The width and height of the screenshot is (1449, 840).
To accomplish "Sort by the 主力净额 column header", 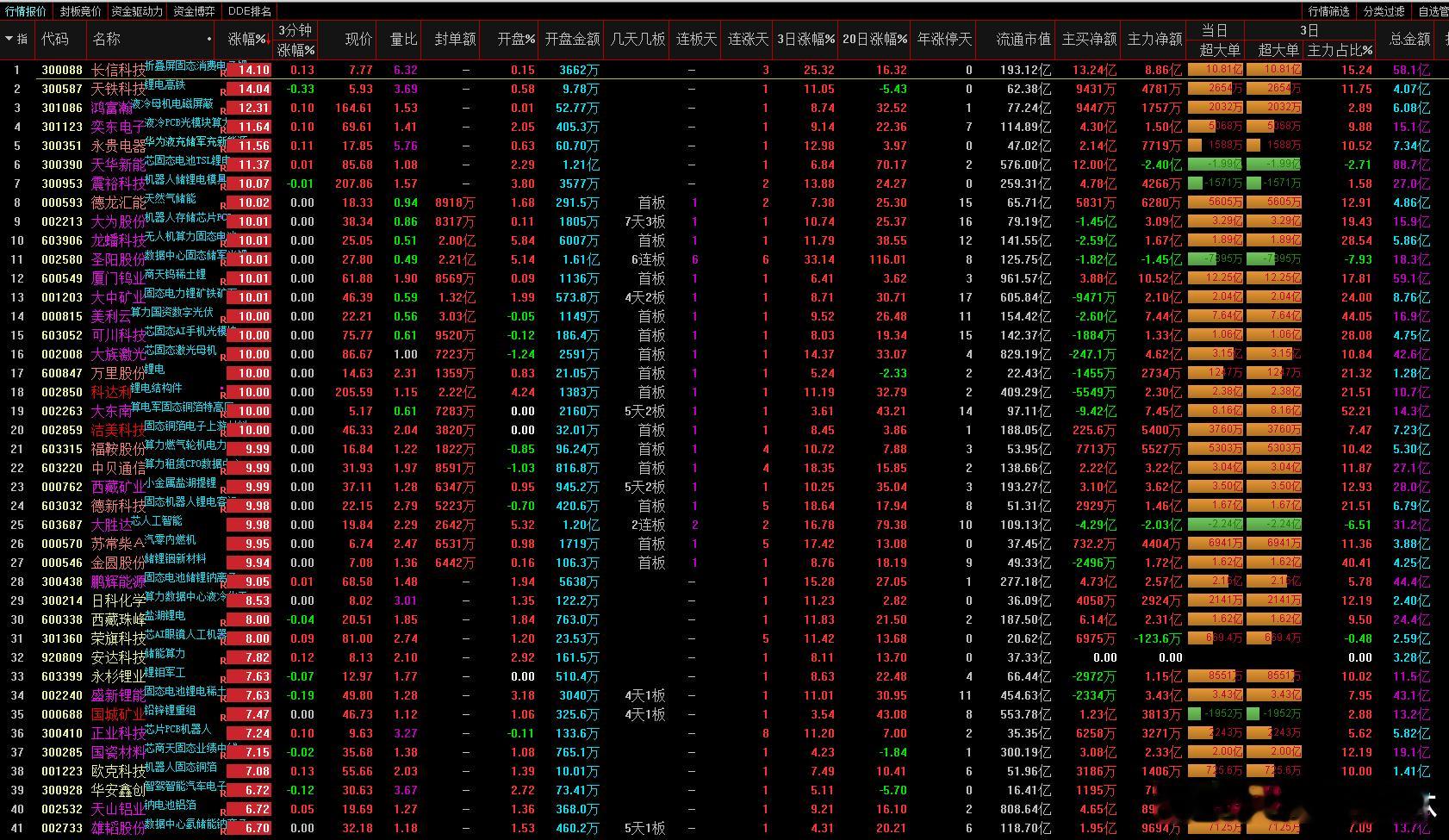I will 1154,40.
